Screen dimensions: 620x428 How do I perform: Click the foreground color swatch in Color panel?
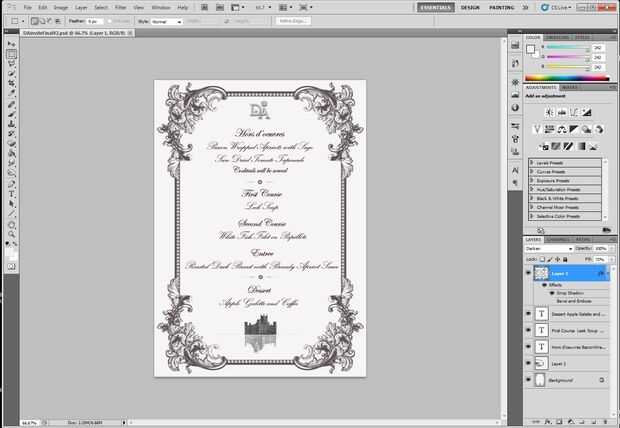coord(530,49)
